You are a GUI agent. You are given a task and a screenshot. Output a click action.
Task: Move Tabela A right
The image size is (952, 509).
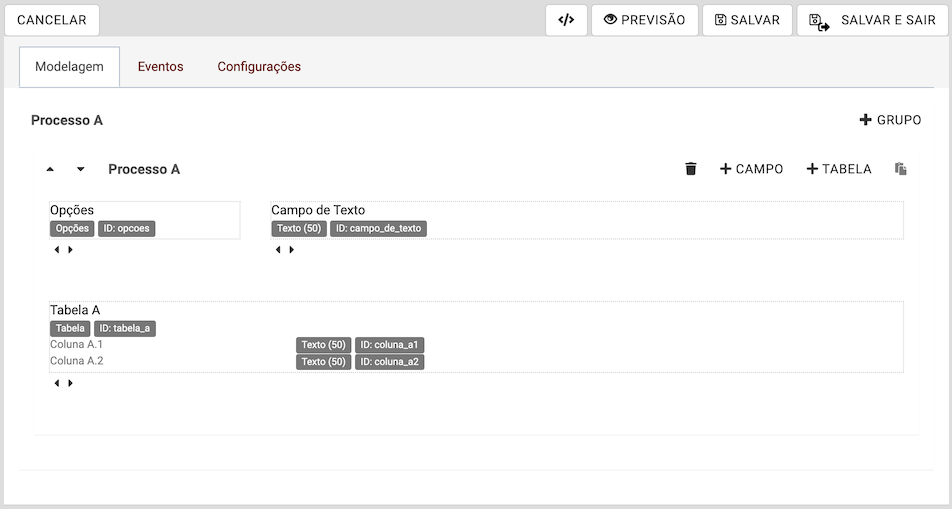70,383
